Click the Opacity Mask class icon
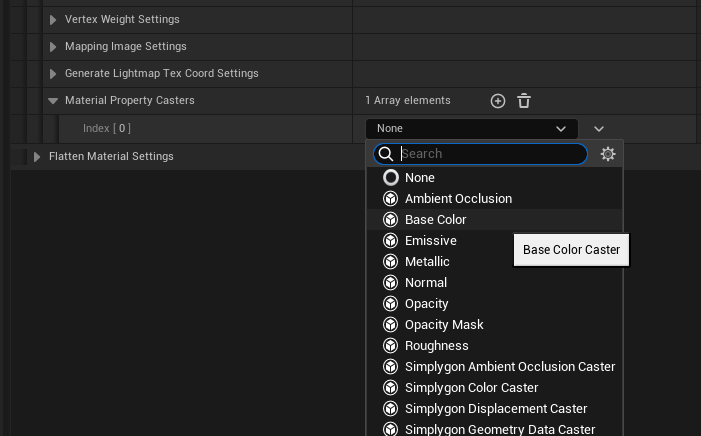Image resolution: width=701 pixels, height=436 pixels. [391, 325]
